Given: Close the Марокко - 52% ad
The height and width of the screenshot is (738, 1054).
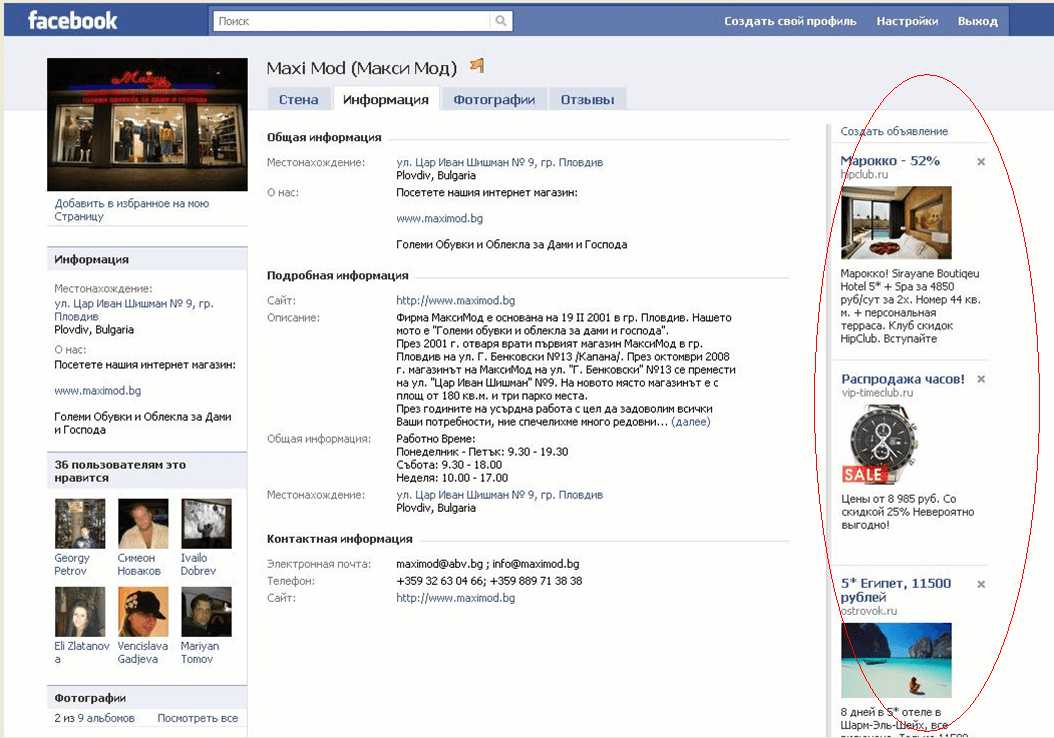Looking at the screenshot, I should pyautogui.click(x=981, y=161).
